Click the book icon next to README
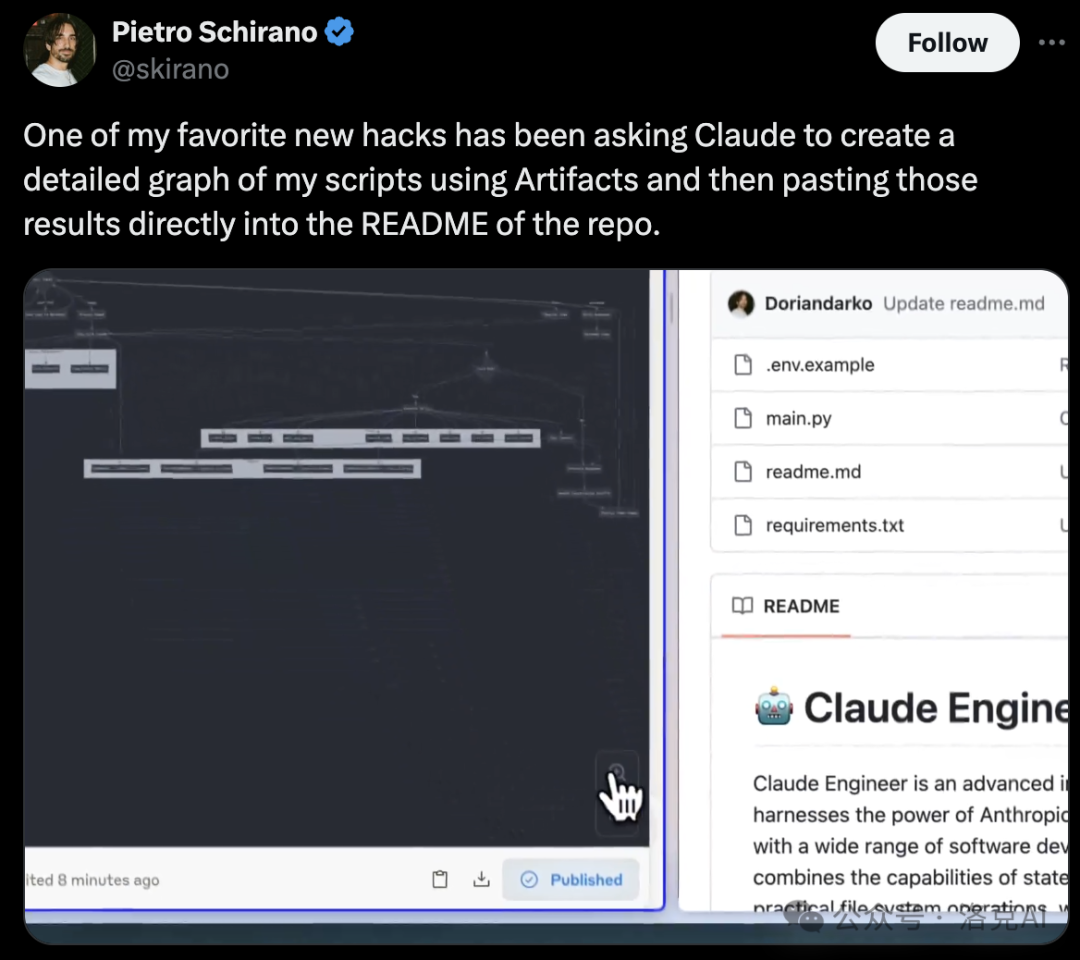 click(742, 606)
